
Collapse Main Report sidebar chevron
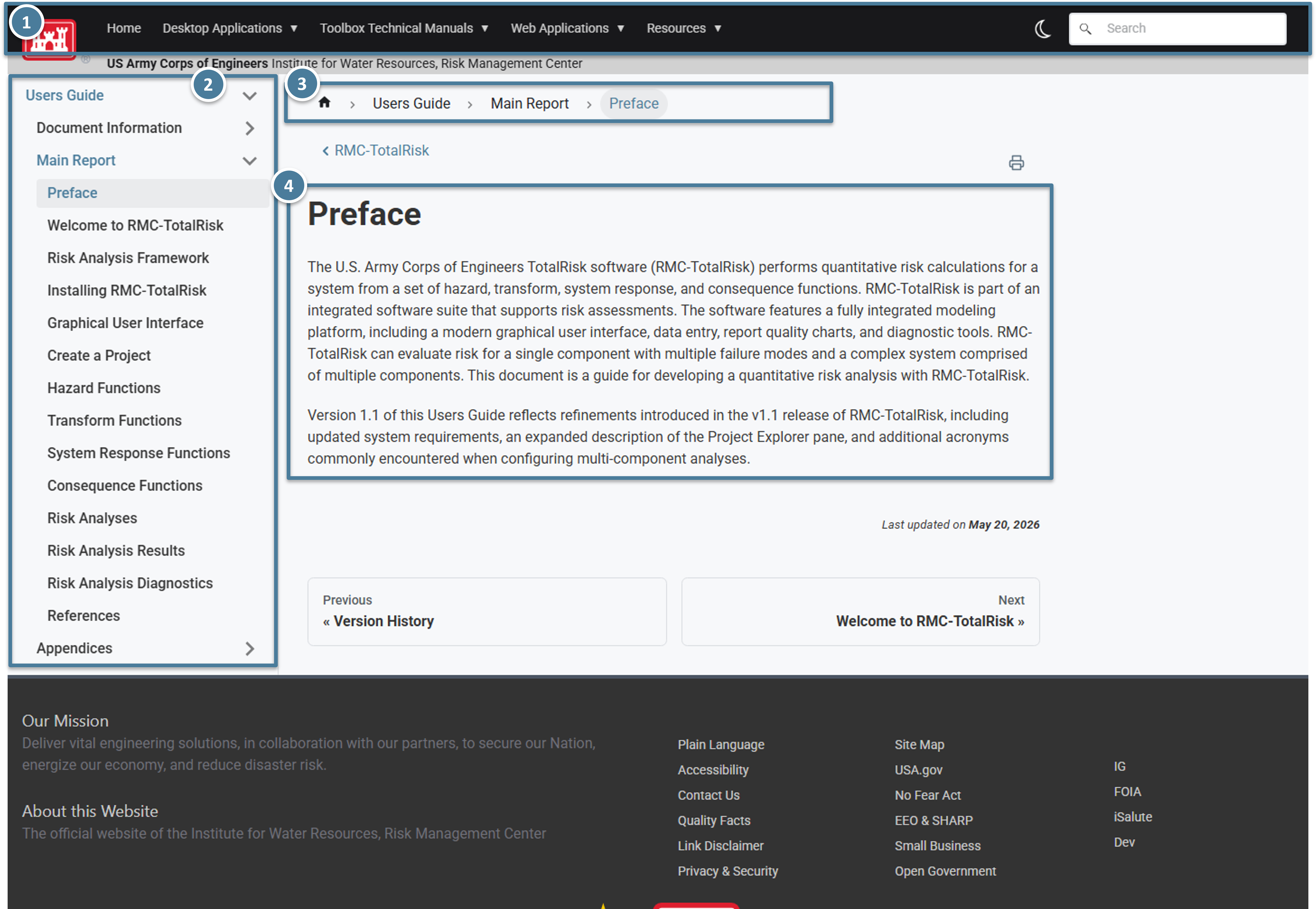[x=249, y=161]
